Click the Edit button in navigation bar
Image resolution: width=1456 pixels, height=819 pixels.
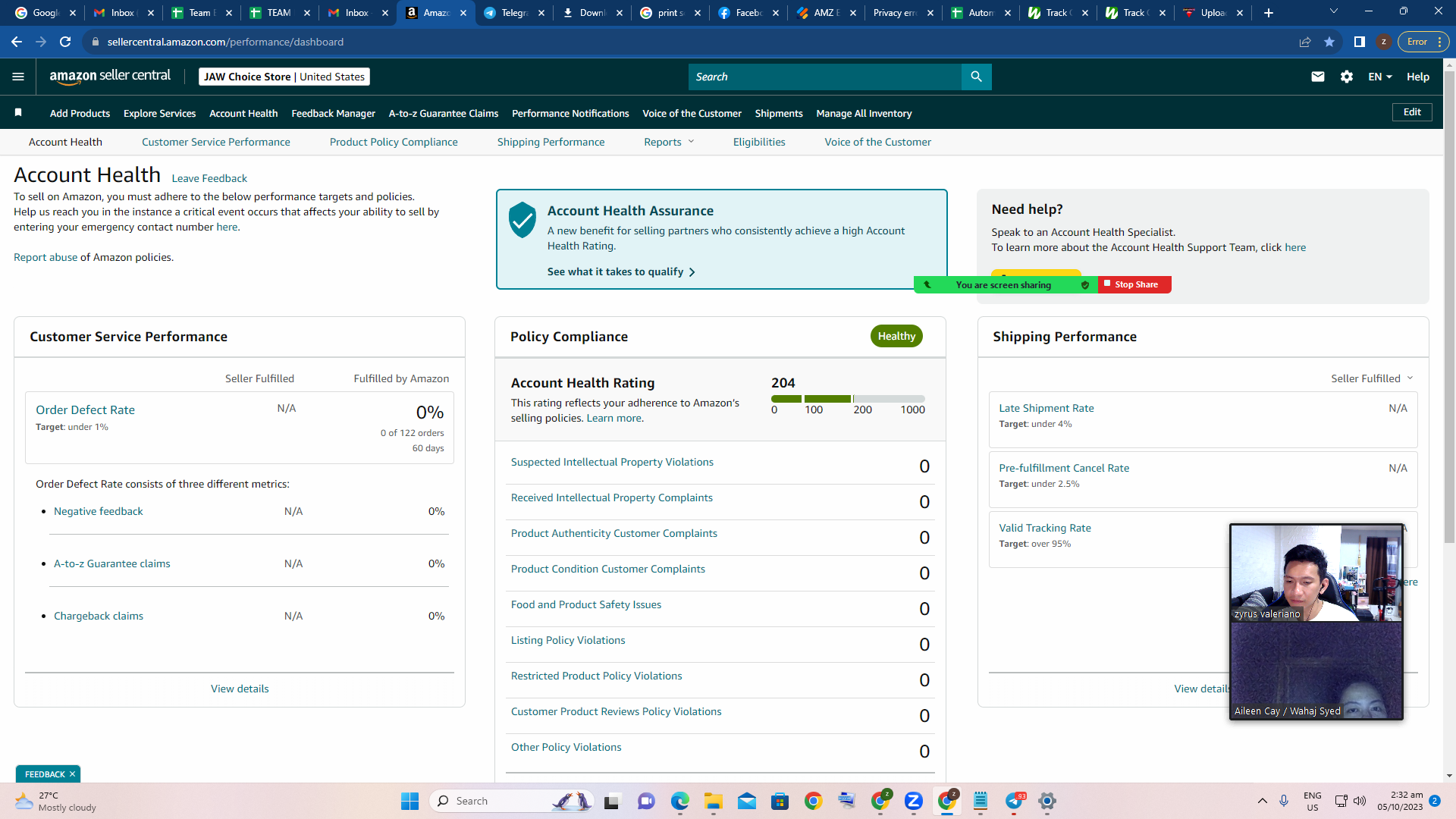coord(1412,112)
